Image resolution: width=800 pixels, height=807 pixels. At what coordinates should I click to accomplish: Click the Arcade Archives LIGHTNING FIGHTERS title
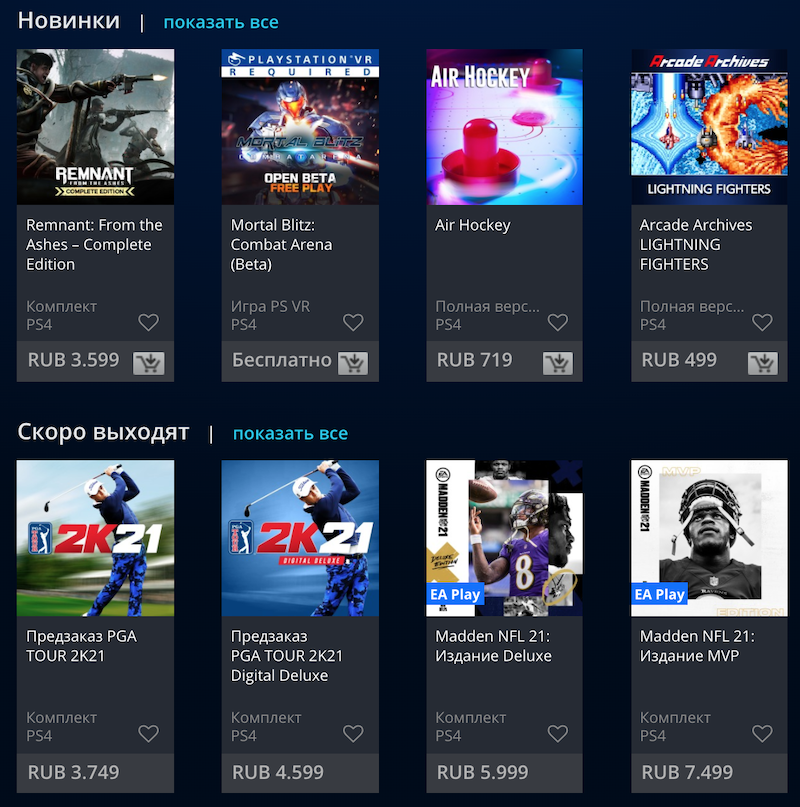click(695, 244)
